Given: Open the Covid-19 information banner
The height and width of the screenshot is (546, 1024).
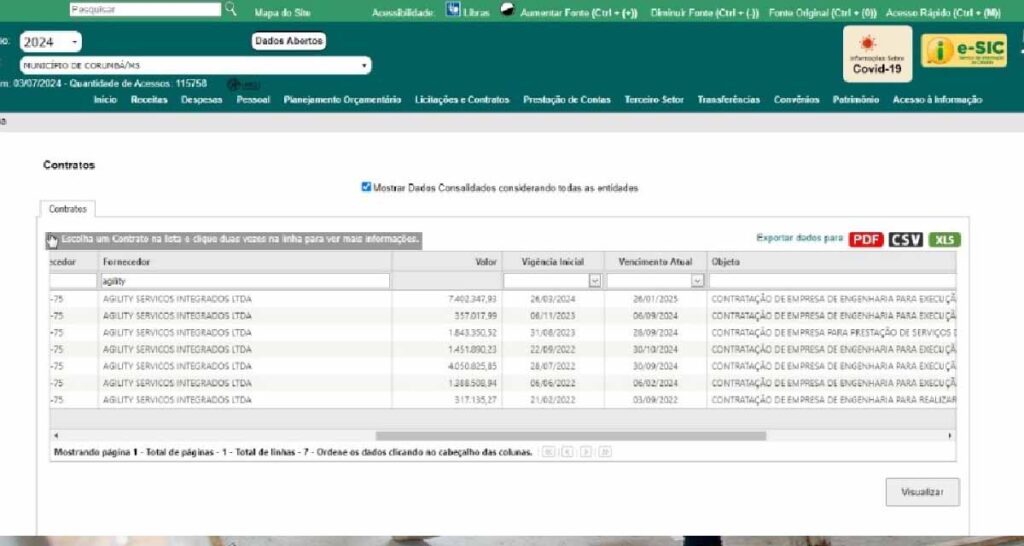Looking at the screenshot, I should (877, 54).
